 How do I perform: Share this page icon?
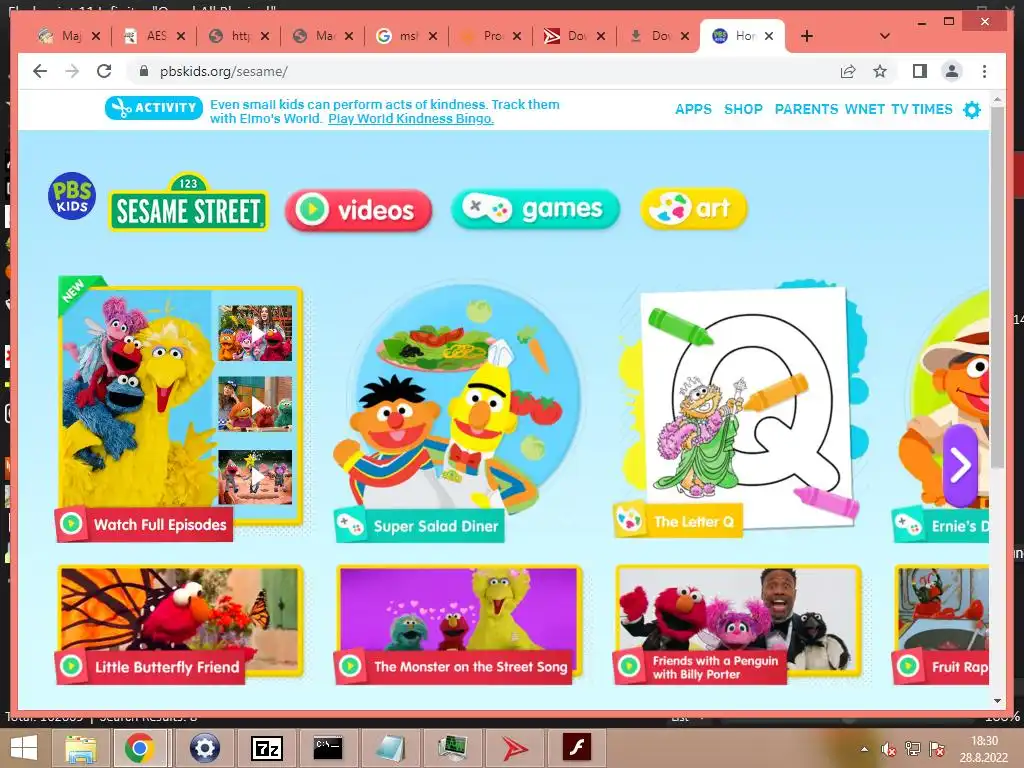click(x=848, y=71)
